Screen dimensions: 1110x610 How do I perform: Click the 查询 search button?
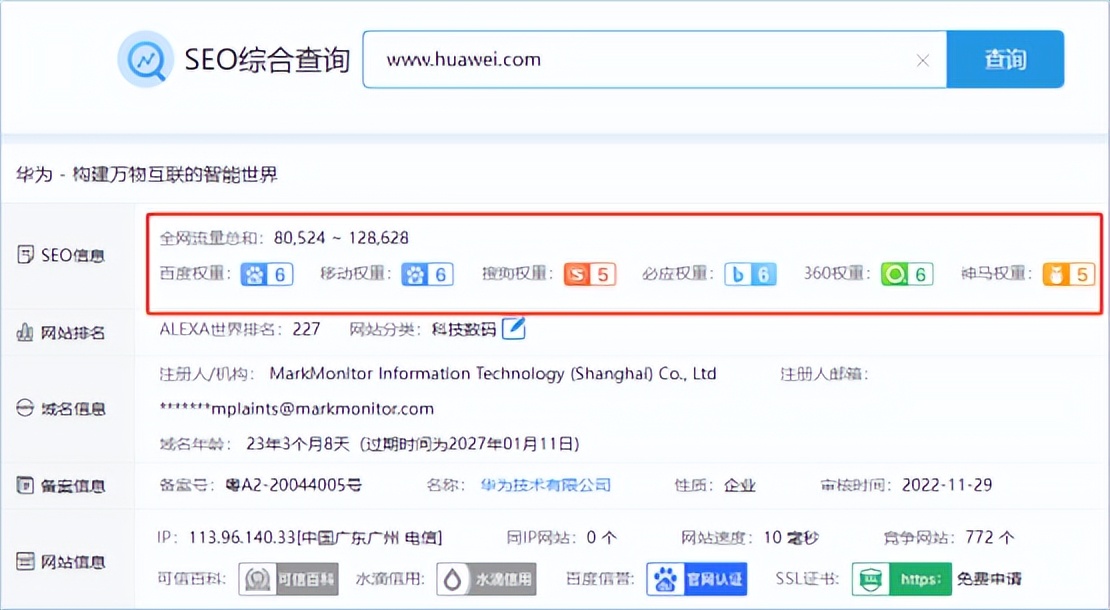pyautogui.click(x=1005, y=60)
